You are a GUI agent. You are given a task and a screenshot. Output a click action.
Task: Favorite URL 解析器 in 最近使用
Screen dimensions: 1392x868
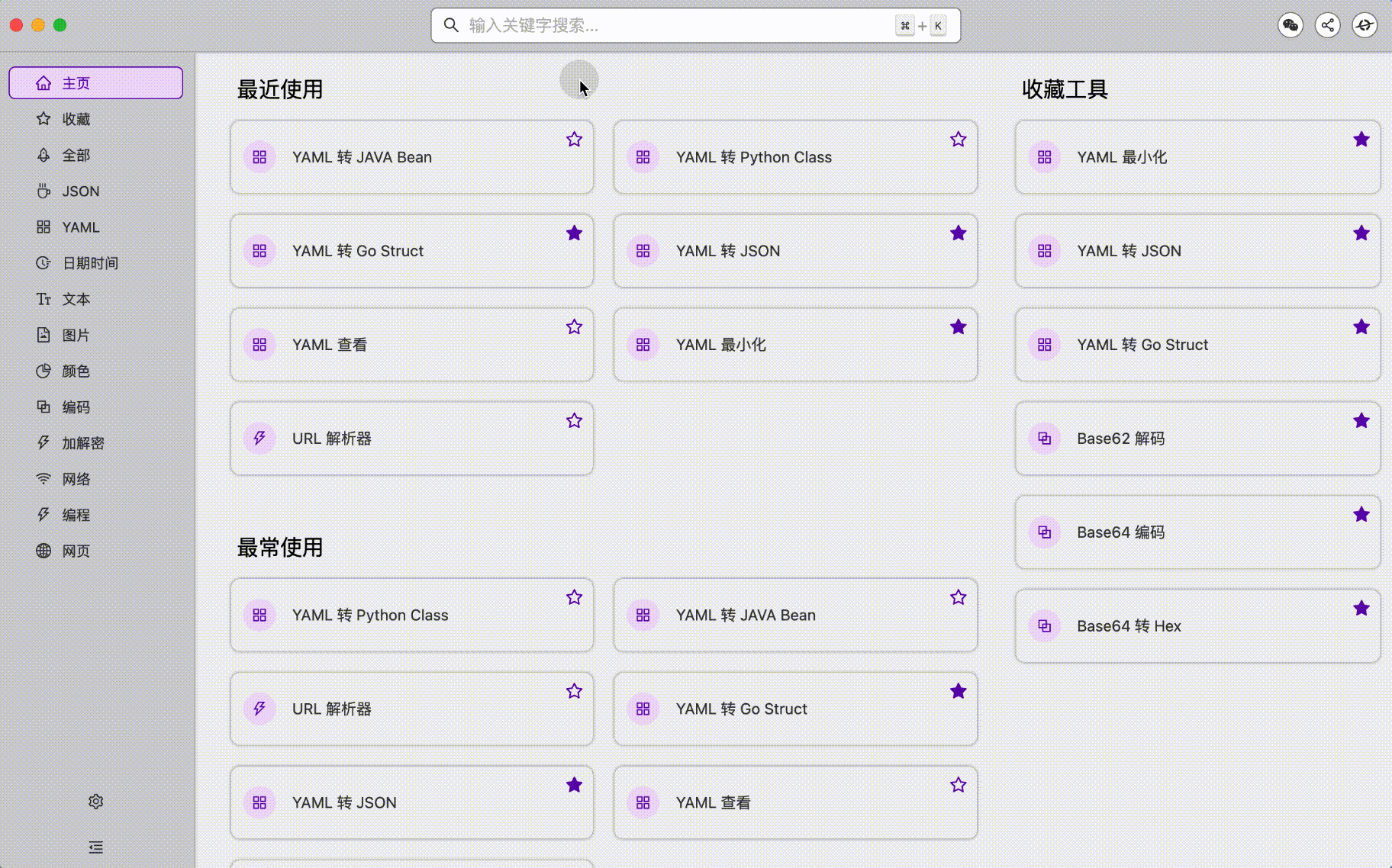click(575, 421)
